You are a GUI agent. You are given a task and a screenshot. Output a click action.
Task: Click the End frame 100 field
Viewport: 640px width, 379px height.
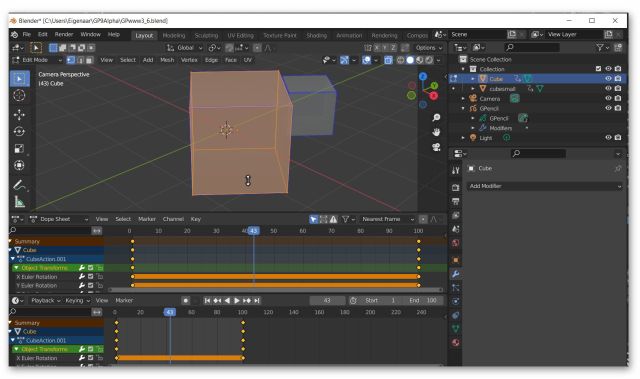423,301
